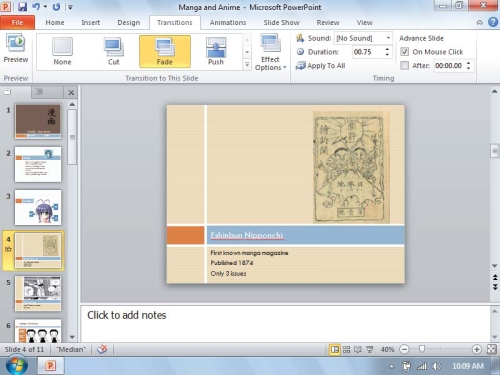Start Slide Show from status bar icon
The image size is (500, 375).
(x=370, y=349)
